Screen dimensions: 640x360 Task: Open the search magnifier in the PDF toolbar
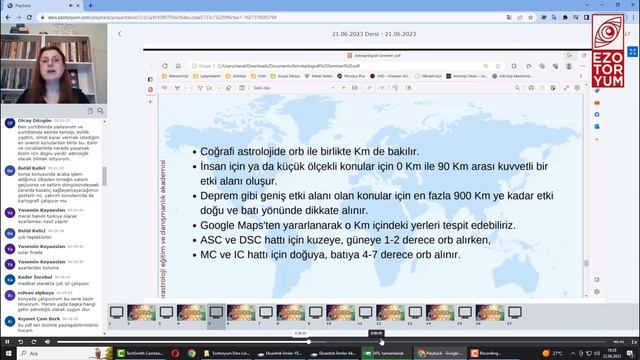click(x=517, y=88)
